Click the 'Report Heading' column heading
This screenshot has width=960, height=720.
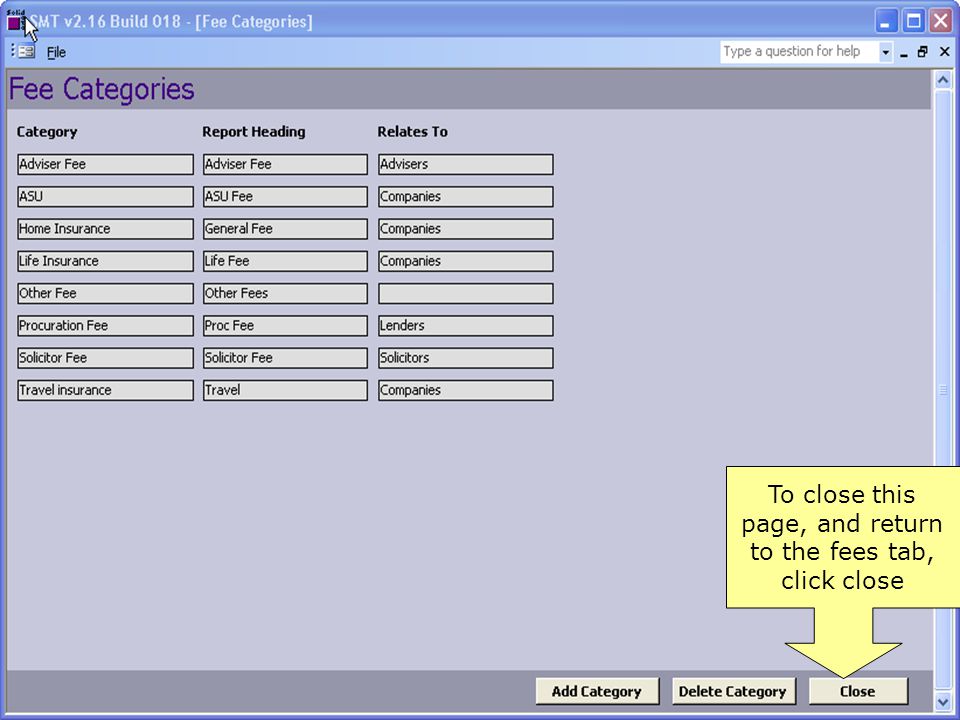253,132
